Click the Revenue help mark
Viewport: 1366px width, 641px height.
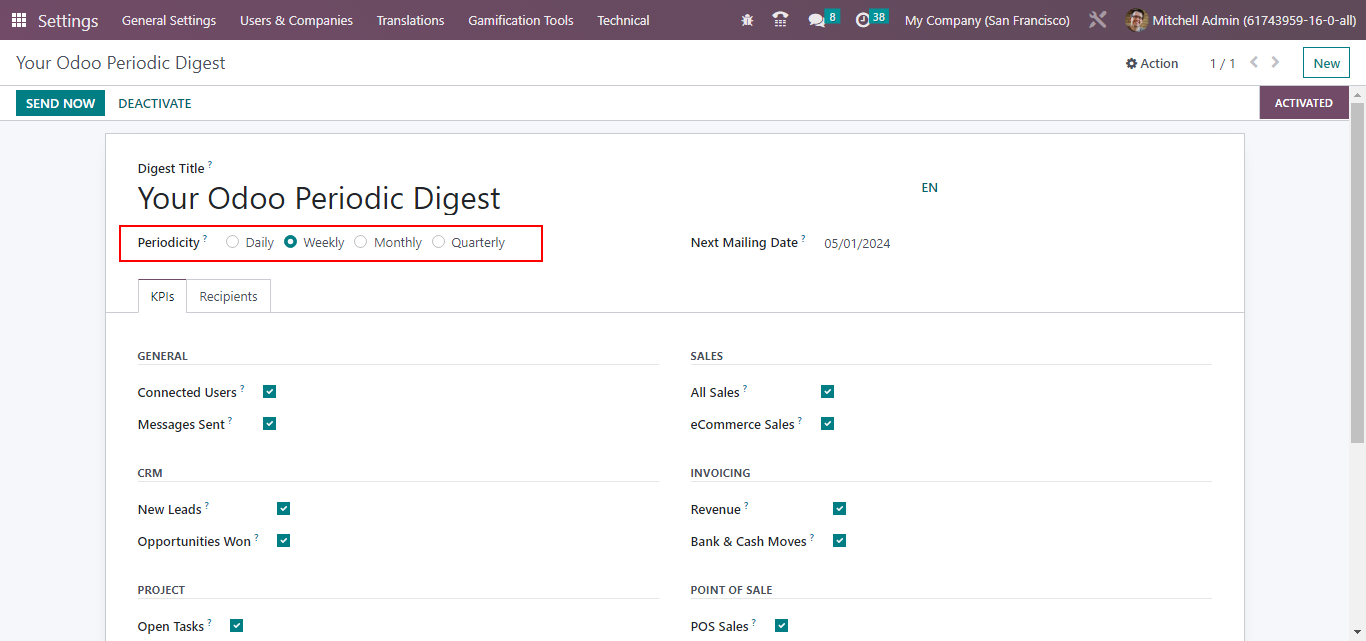746,505
